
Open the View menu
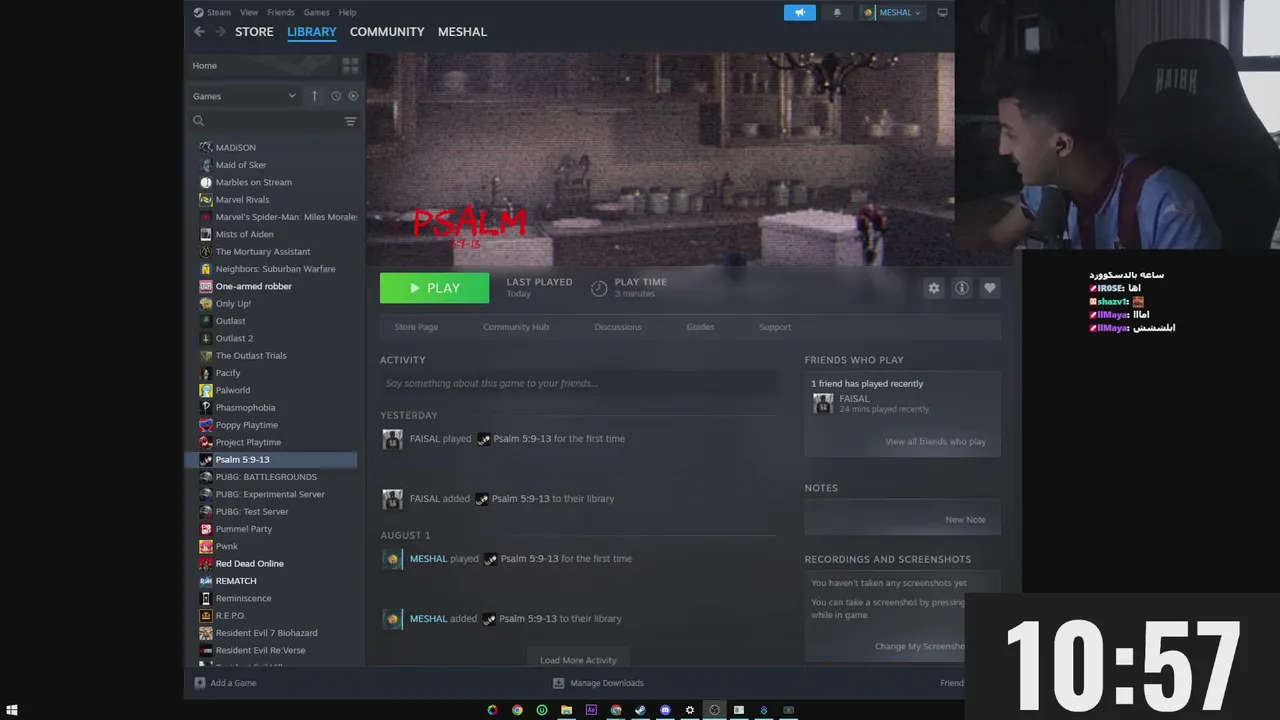pyautogui.click(x=249, y=12)
